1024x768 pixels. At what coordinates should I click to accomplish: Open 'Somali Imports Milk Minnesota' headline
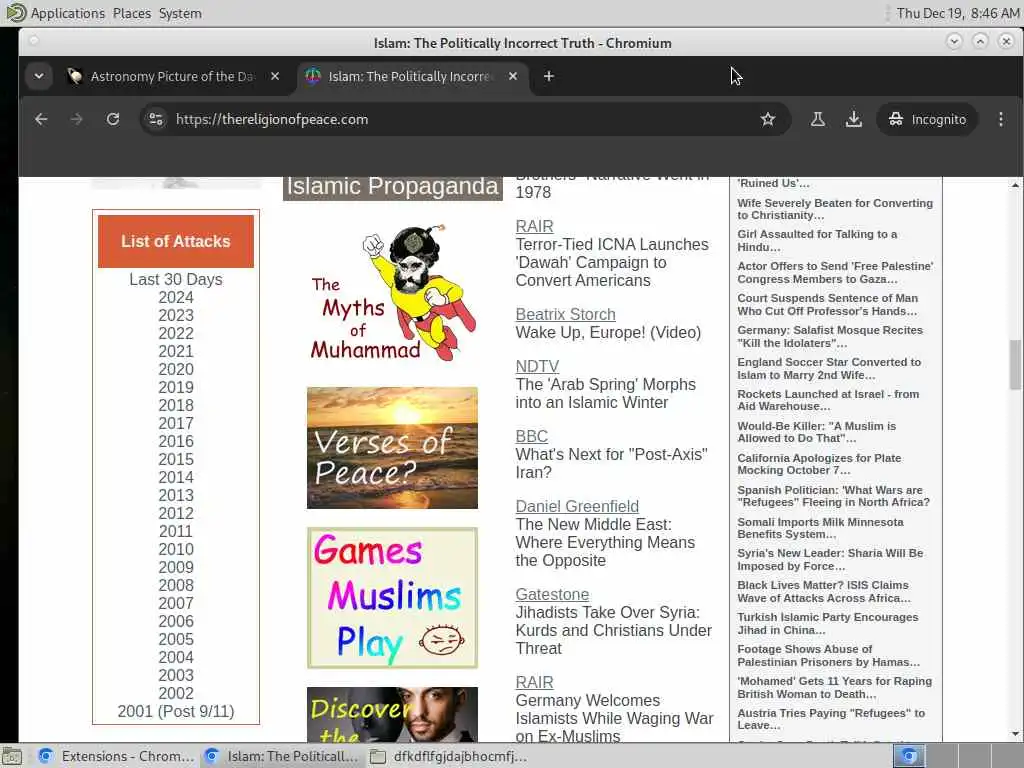(820, 528)
